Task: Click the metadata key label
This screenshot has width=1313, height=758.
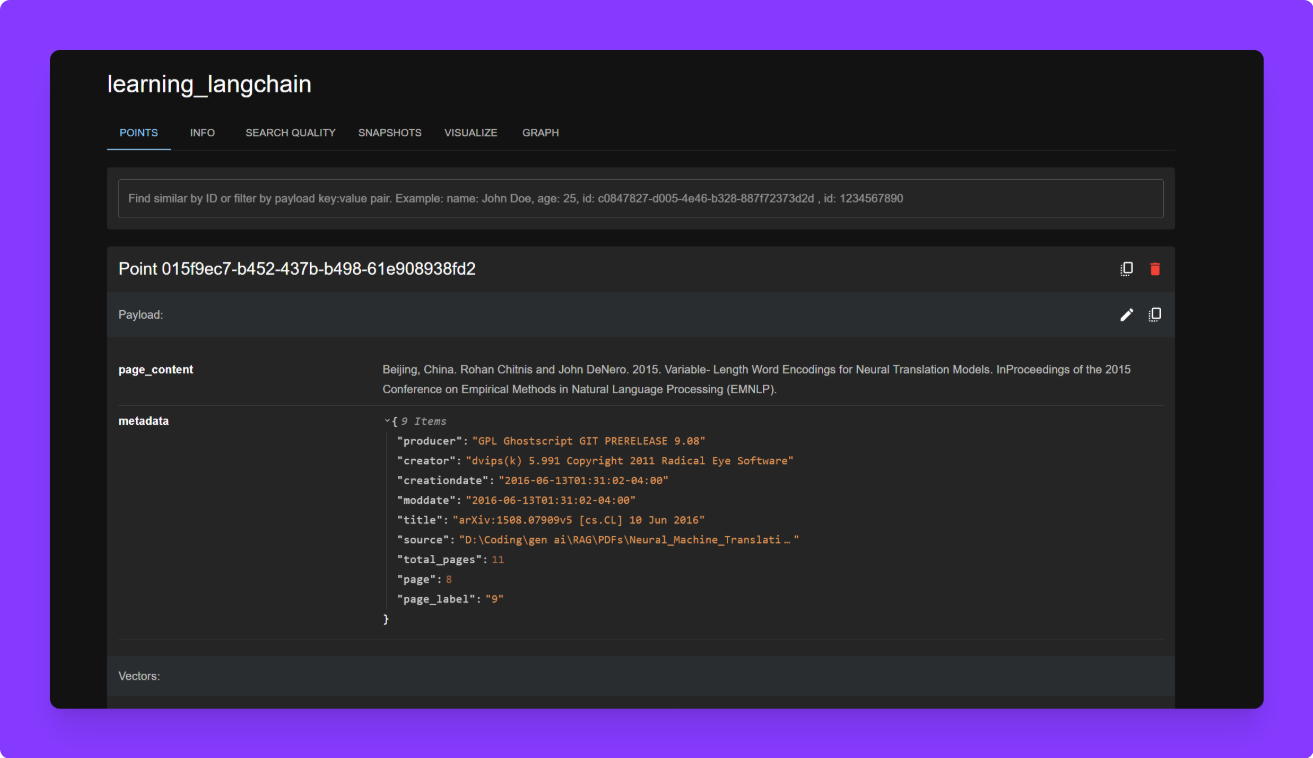Action: (144, 421)
